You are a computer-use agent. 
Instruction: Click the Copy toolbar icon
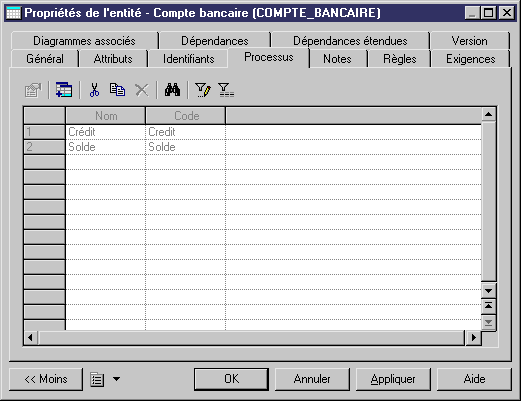[x=117, y=90]
